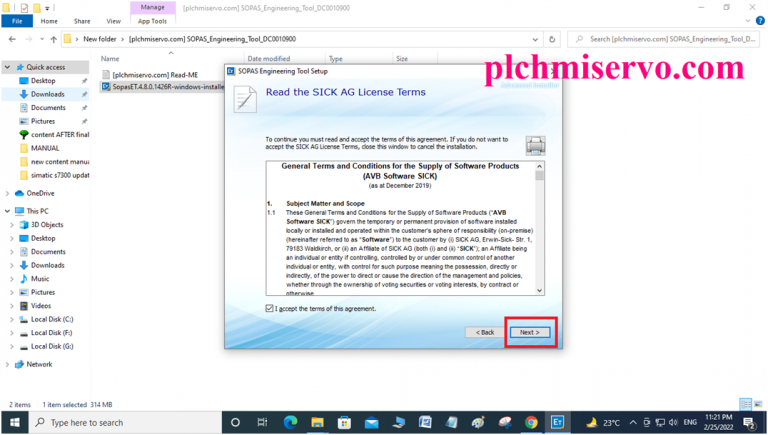Switch to the Share ribbon tab
This screenshot has height=435, width=768.
tap(82, 21)
